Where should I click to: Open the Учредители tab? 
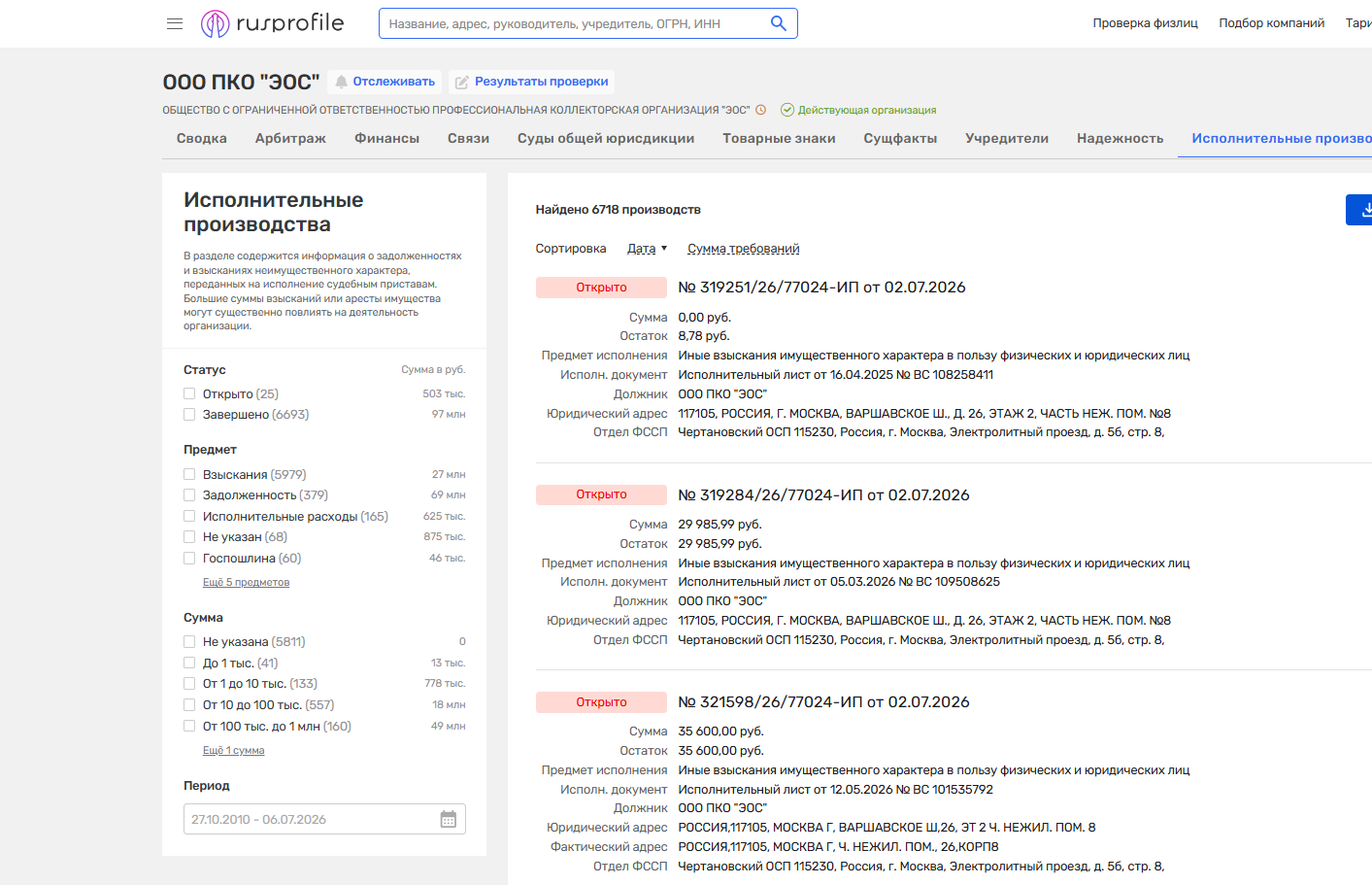tap(1007, 138)
